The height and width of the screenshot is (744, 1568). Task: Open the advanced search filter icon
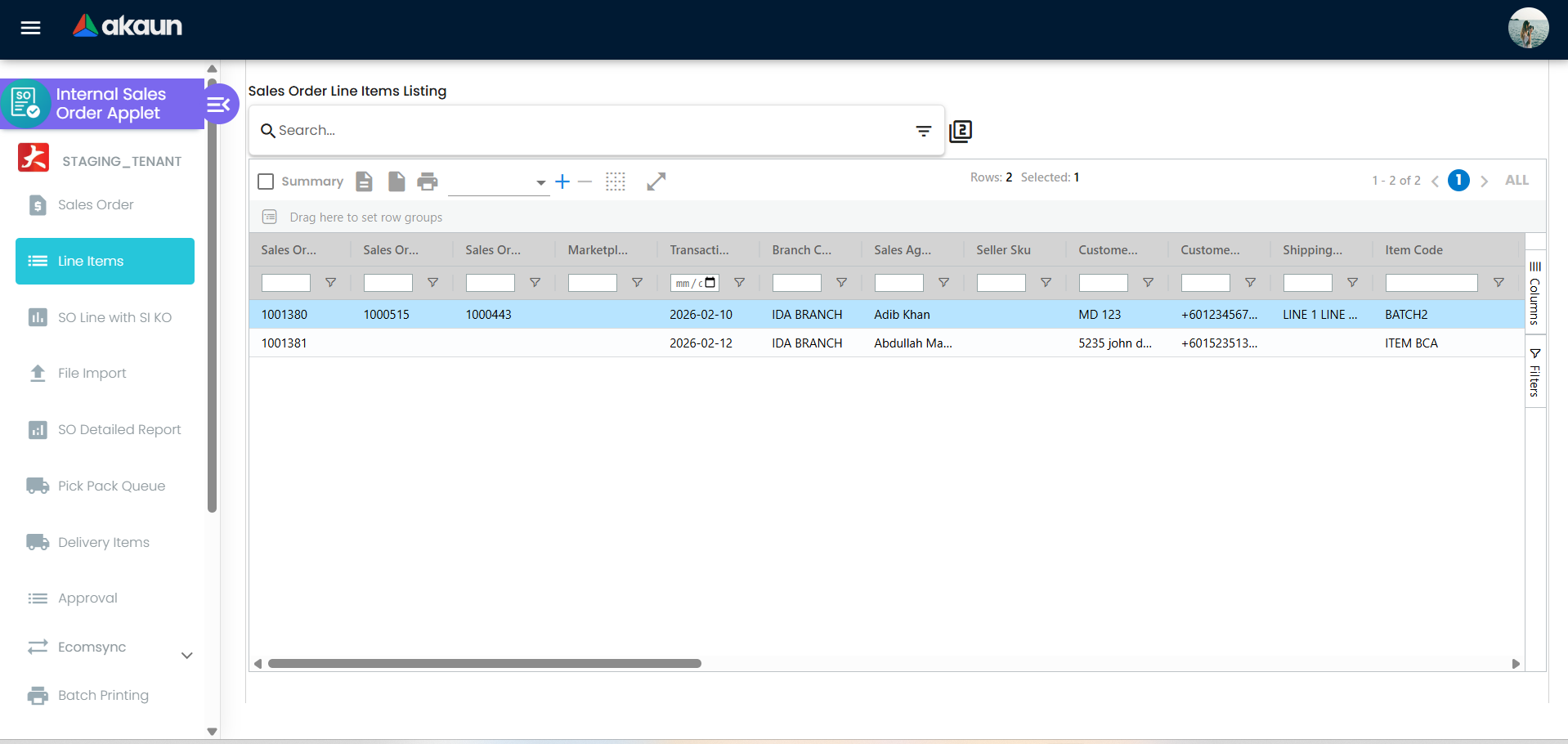click(x=923, y=131)
